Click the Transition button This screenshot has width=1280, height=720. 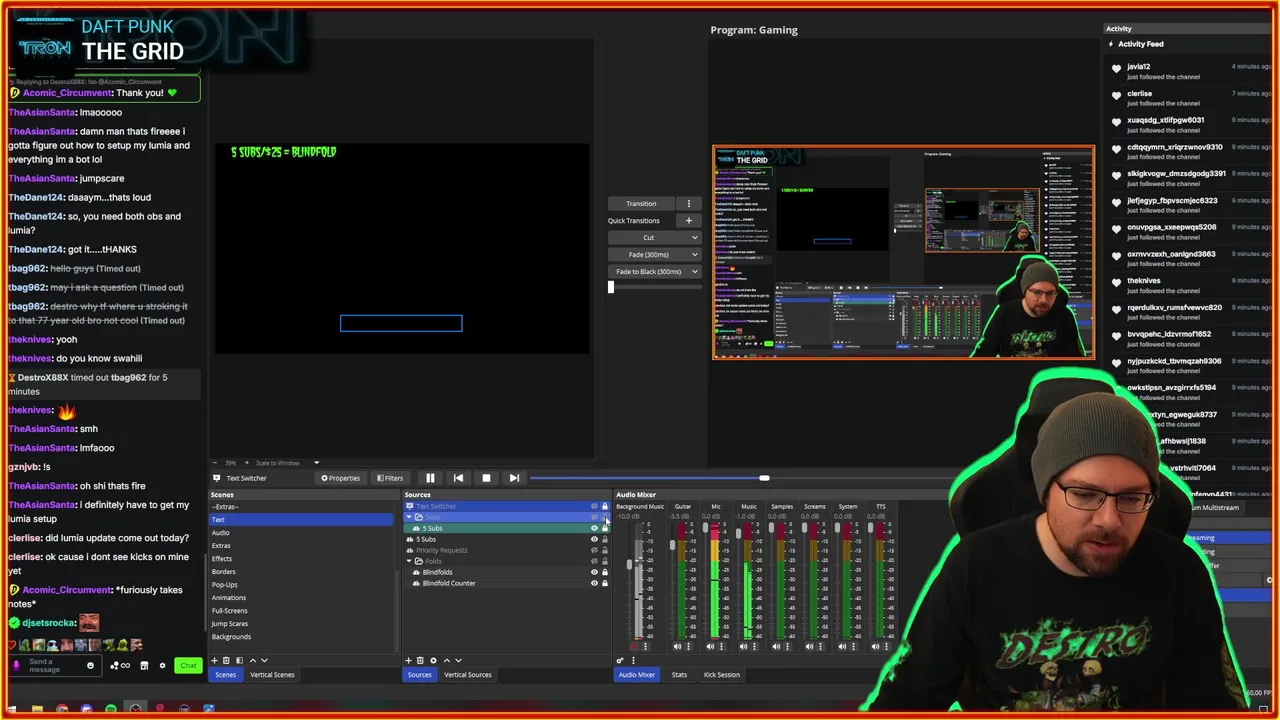click(x=642, y=204)
